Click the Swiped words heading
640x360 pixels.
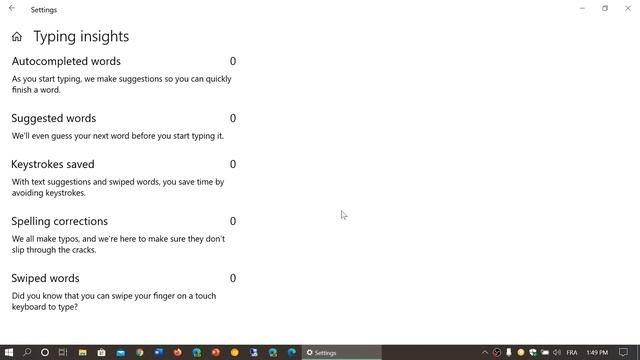[45, 278]
